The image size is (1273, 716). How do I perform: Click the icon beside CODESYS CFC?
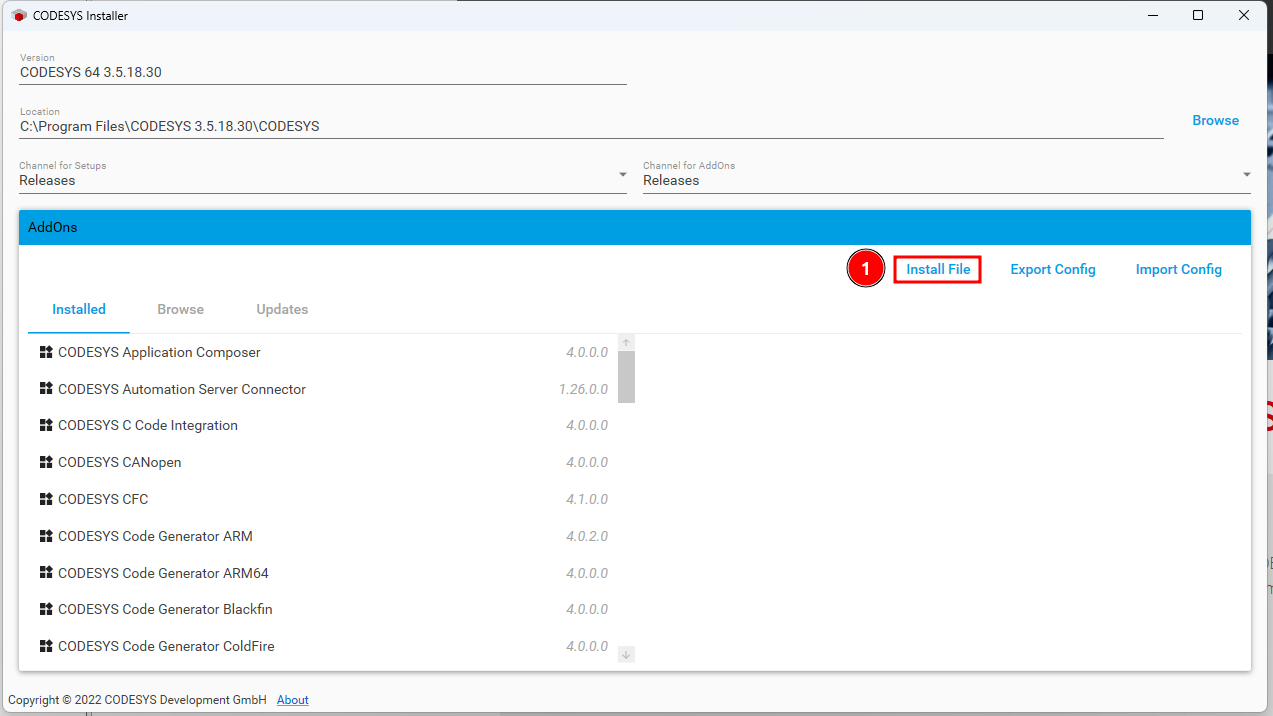pyautogui.click(x=46, y=498)
